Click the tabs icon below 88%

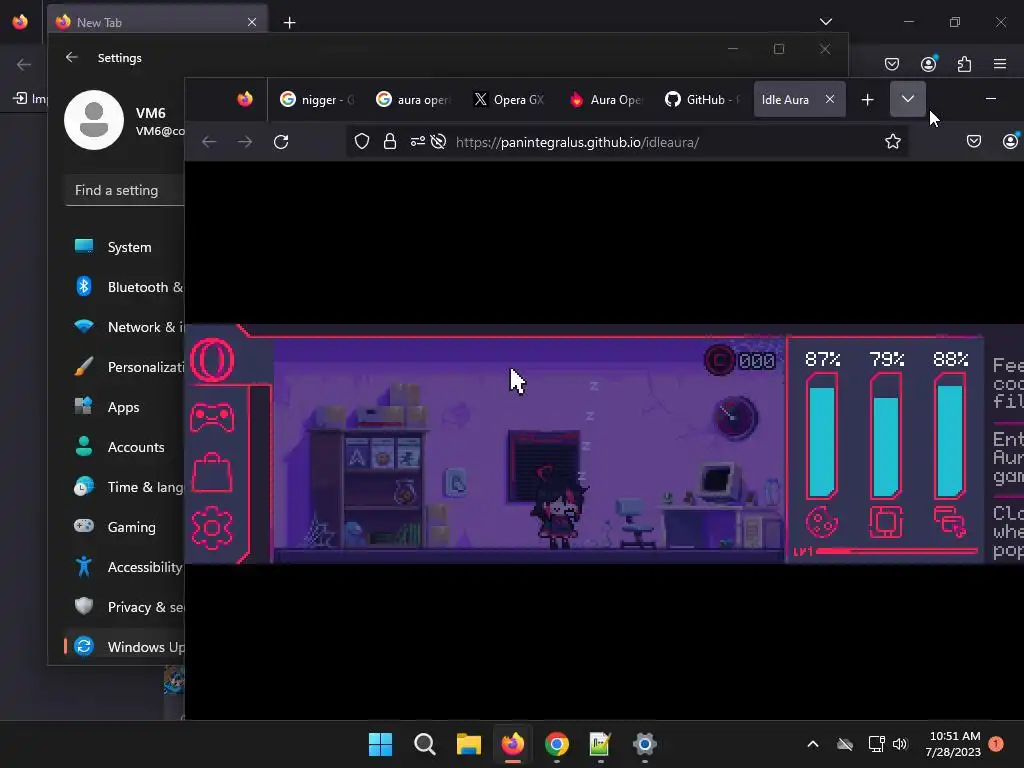950,522
